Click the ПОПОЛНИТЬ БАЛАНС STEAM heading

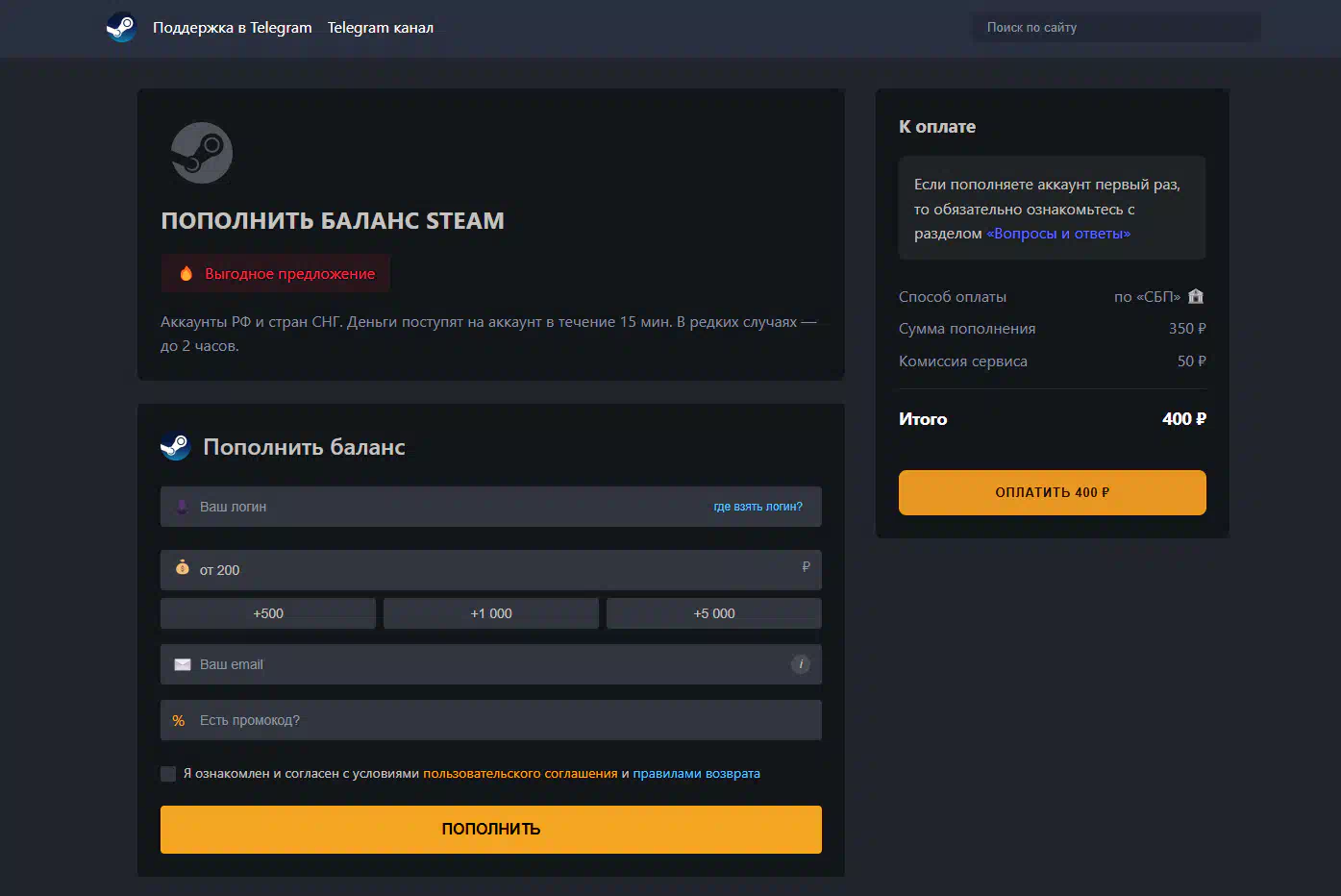[333, 221]
